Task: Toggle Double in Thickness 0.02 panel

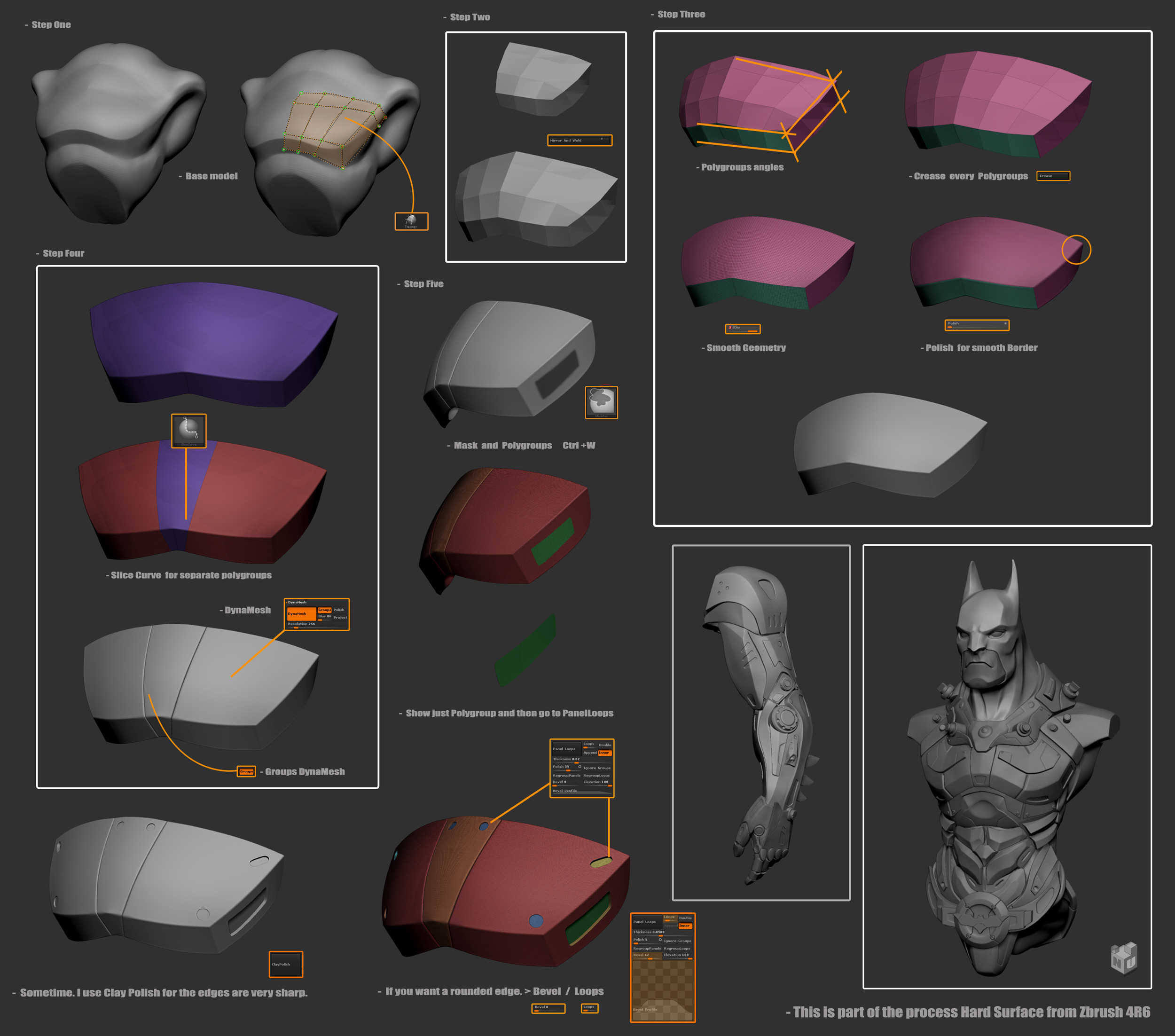Action: 605,745
